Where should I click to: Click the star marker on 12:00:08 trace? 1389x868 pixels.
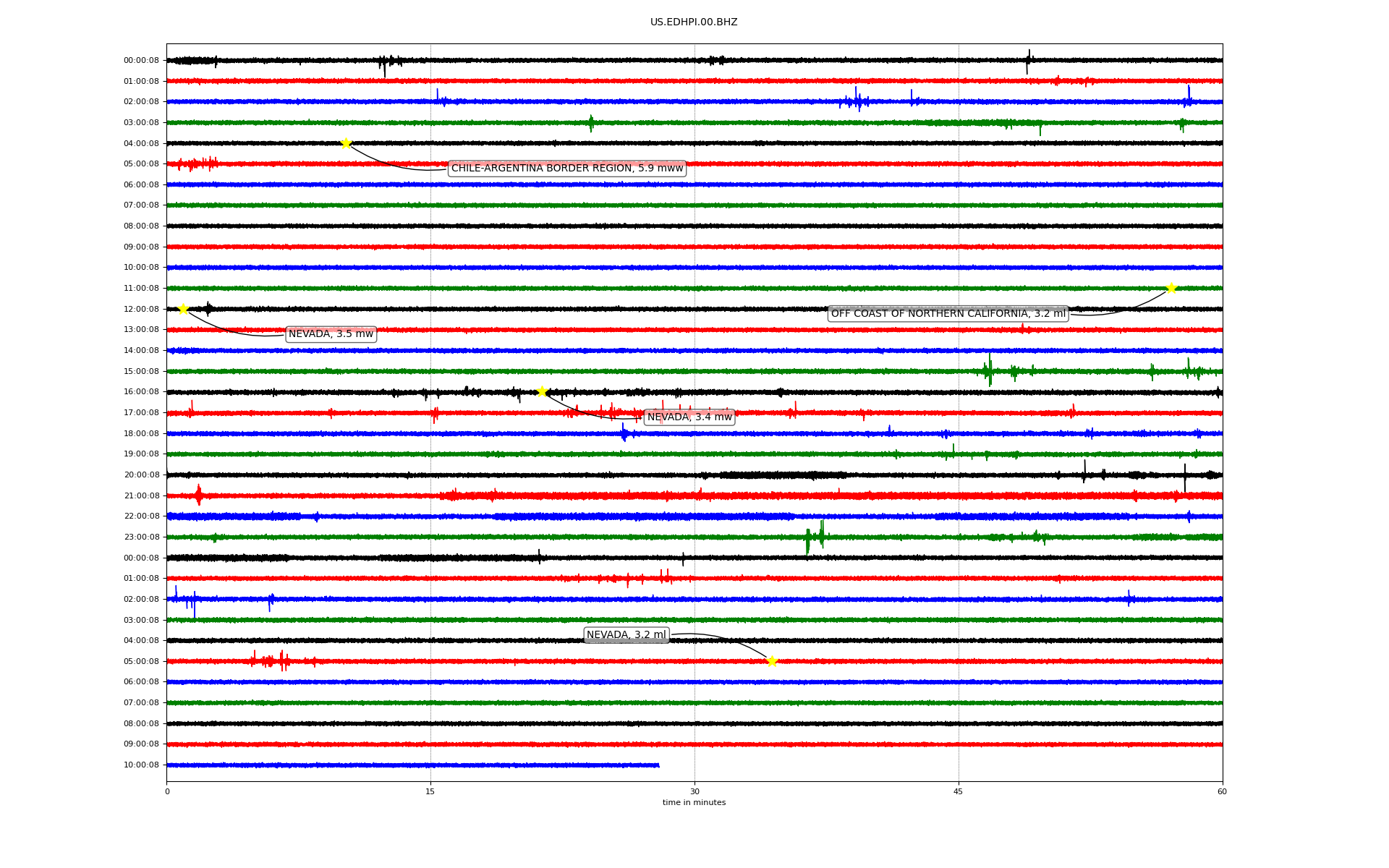183,309
